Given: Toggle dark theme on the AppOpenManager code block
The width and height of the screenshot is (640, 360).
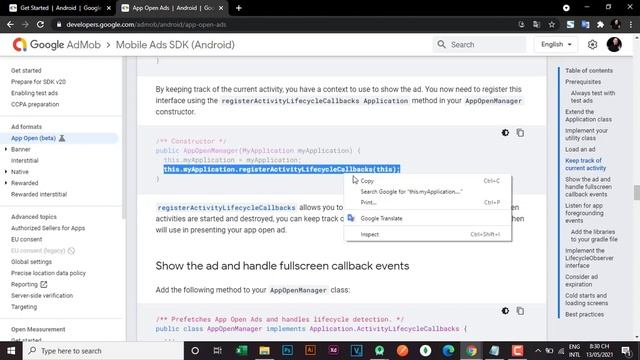Looking at the screenshot, I should (x=505, y=311).
